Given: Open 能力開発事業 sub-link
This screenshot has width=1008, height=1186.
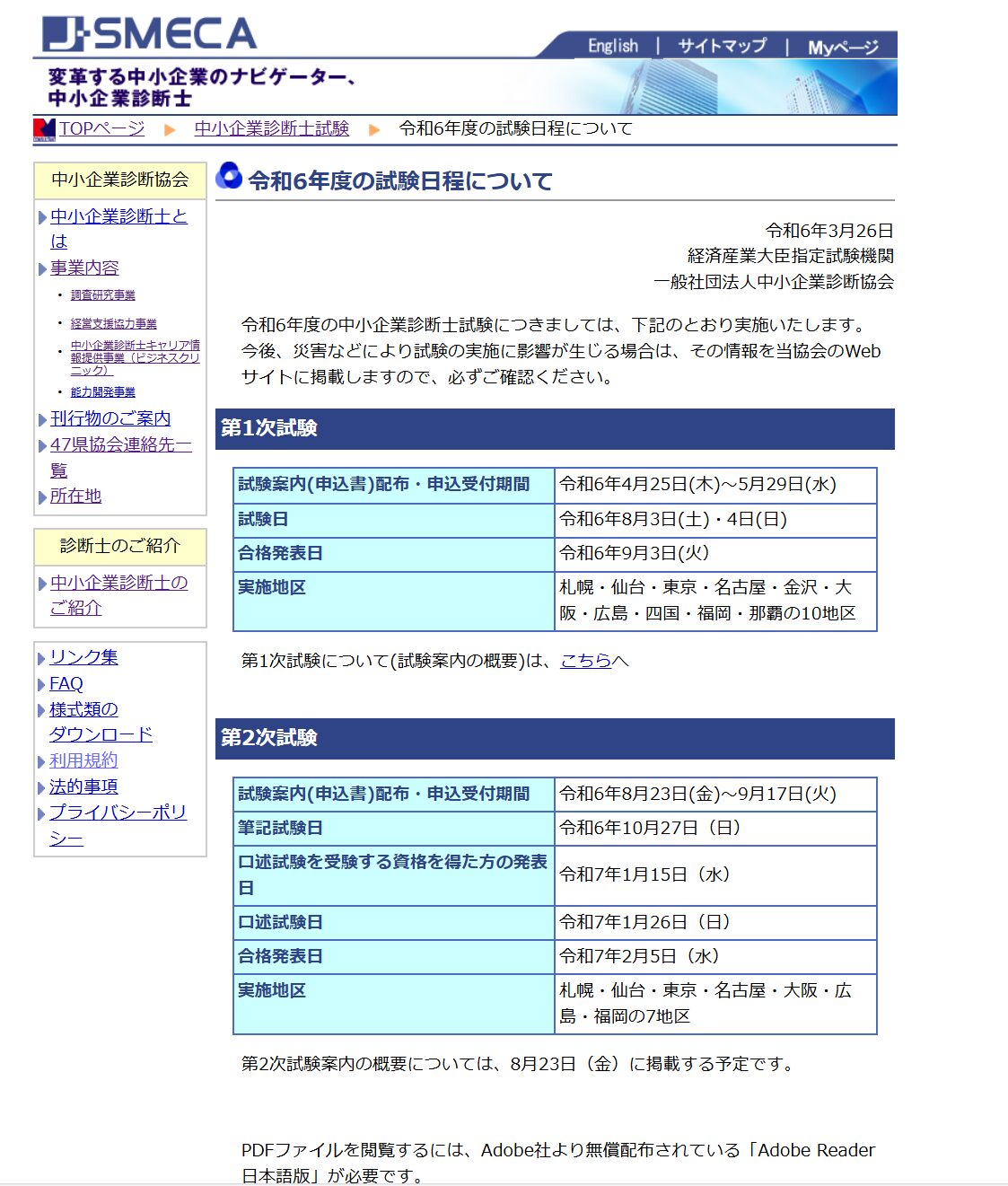Looking at the screenshot, I should pos(103,391).
